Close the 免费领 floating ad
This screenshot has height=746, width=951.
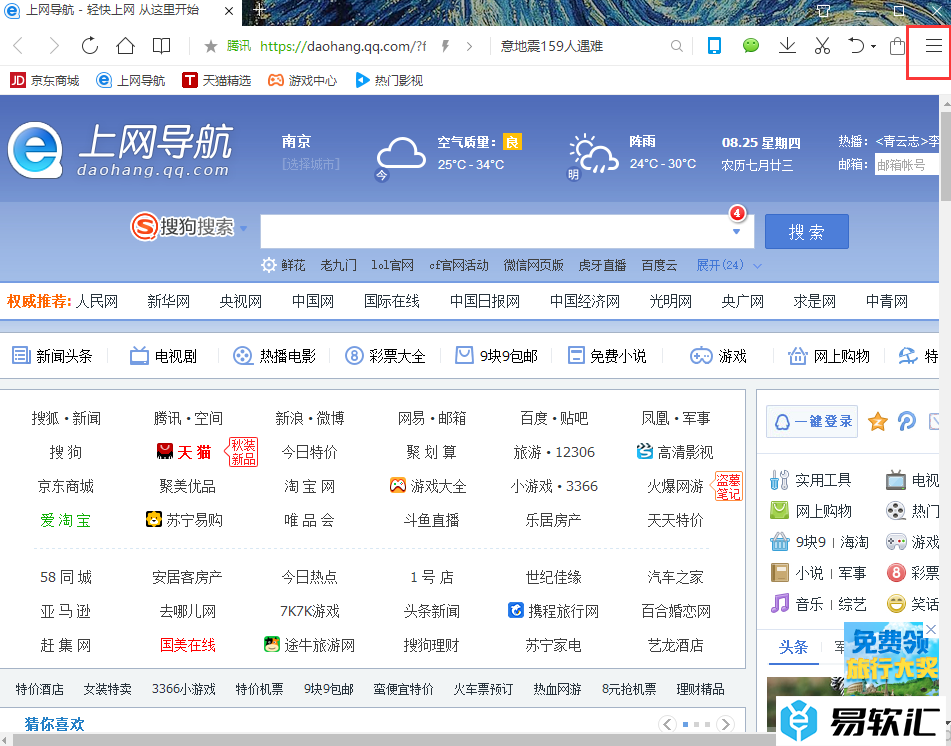pos(931,630)
